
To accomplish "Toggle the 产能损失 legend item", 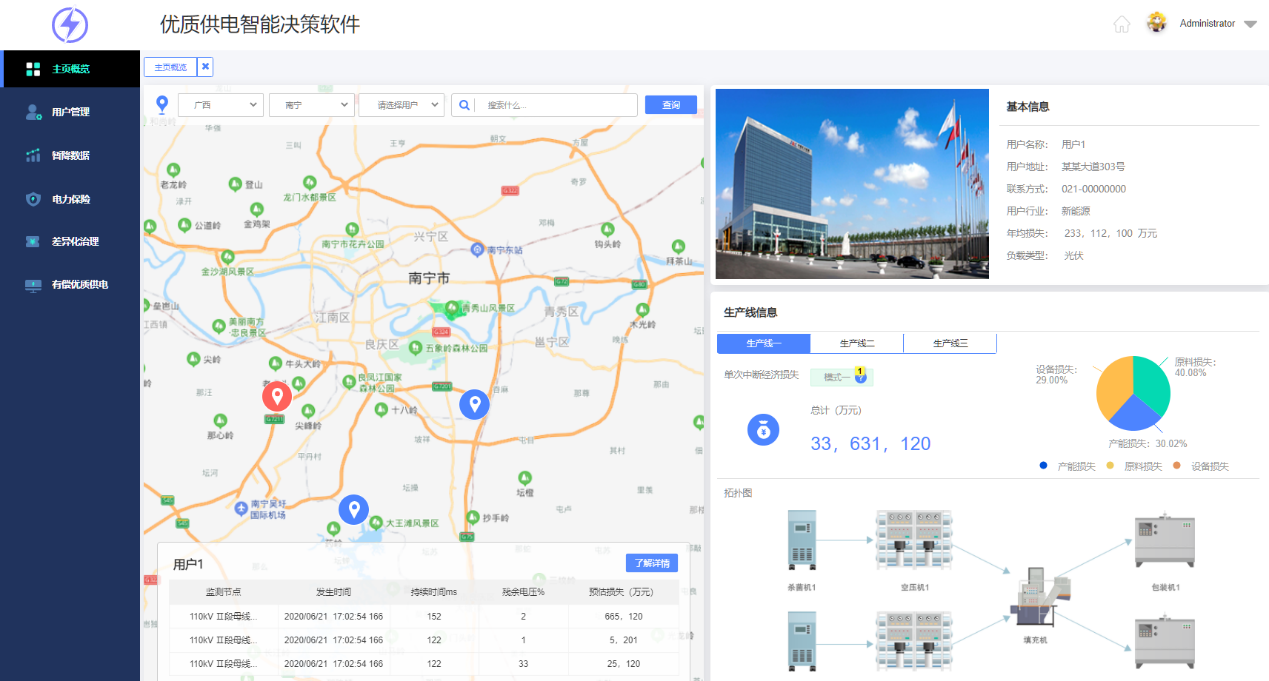I will [x=1069, y=466].
